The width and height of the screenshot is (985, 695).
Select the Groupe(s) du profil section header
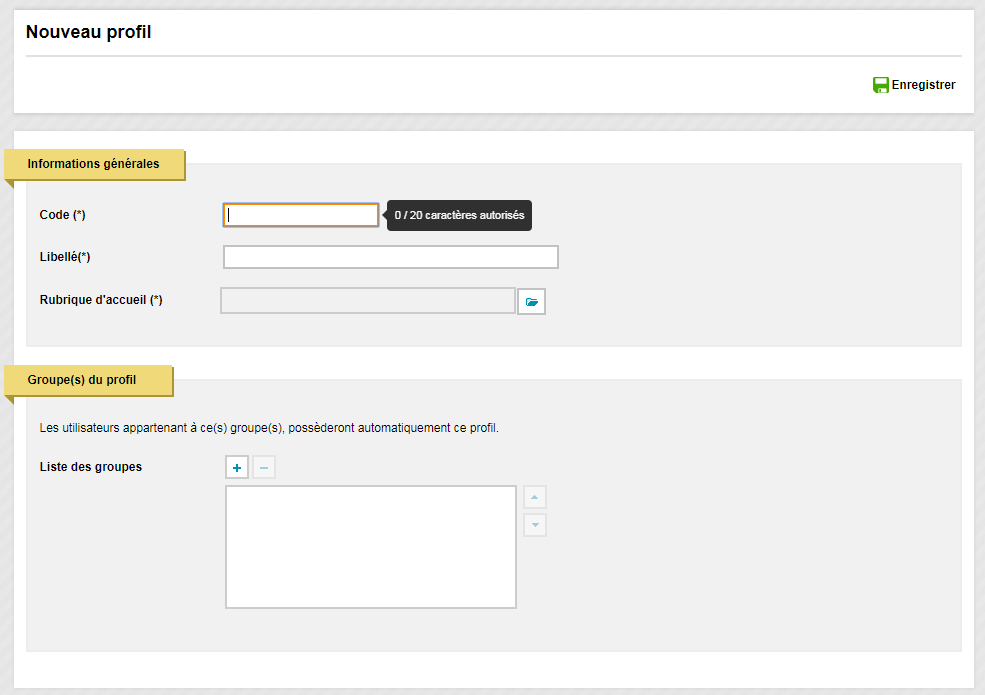point(82,380)
